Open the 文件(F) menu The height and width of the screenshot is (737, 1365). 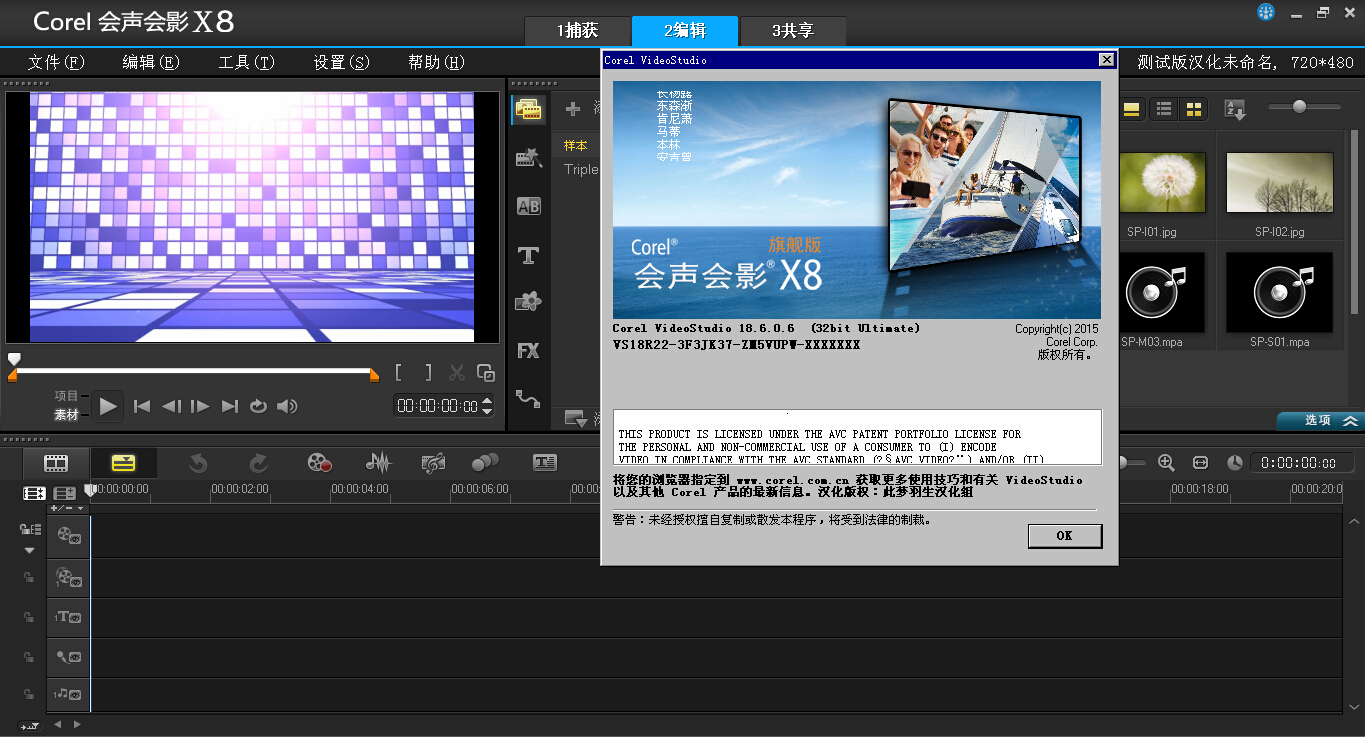[57, 62]
